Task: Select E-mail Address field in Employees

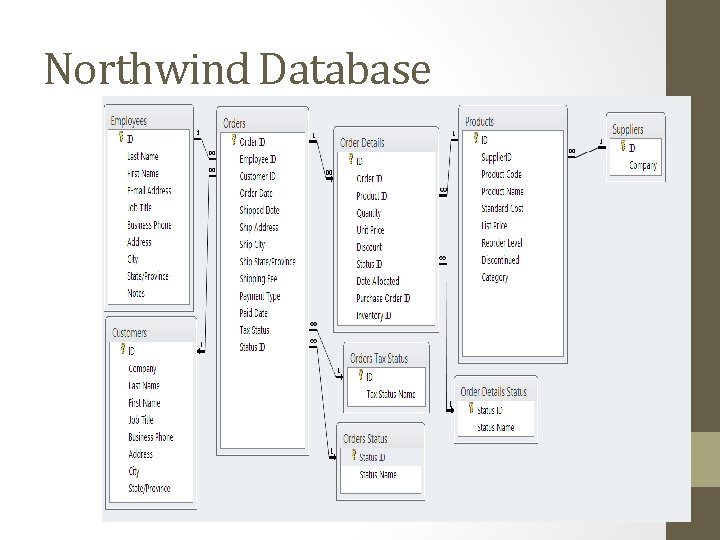Action: tap(149, 191)
